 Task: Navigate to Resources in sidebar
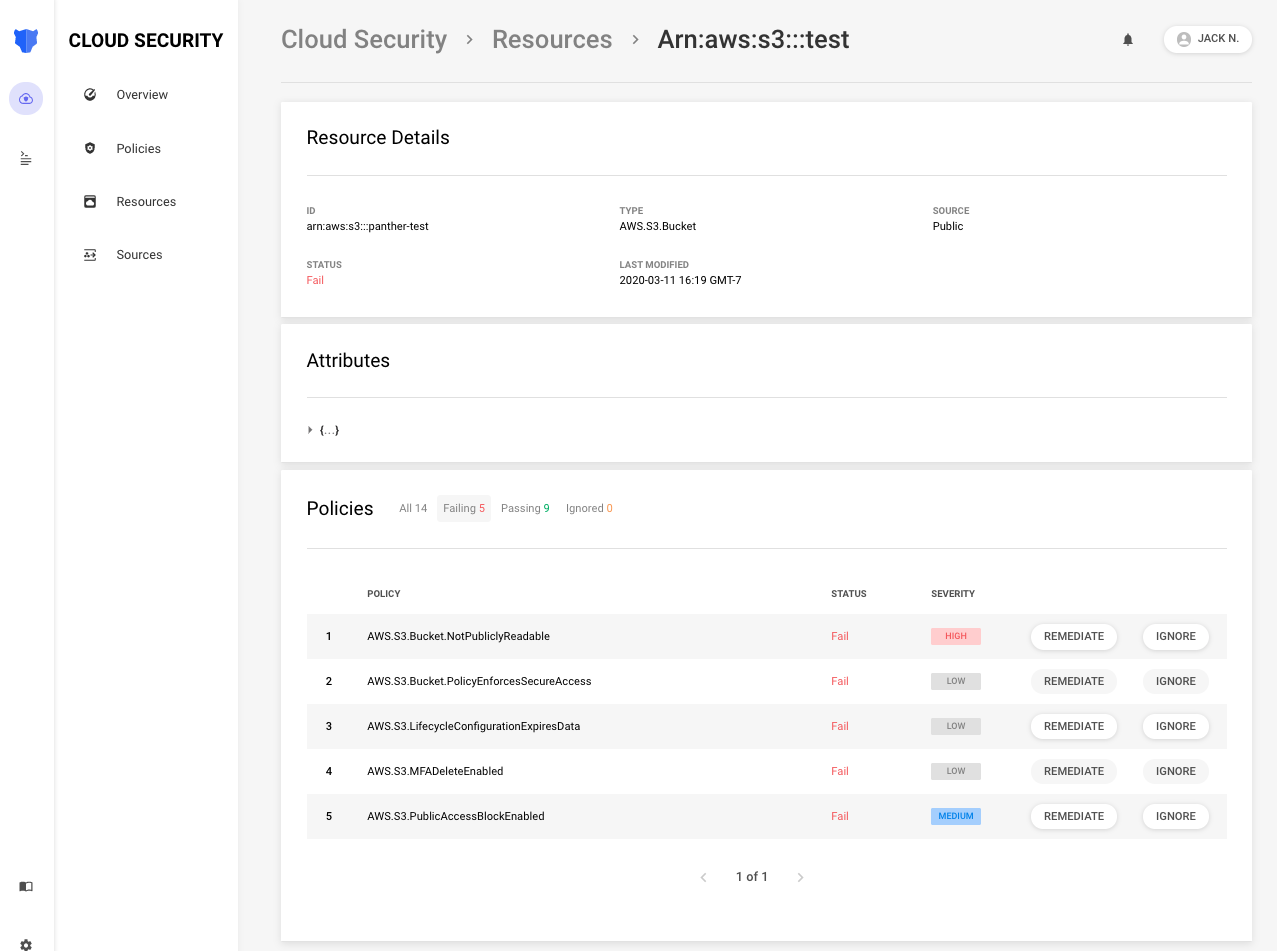(x=146, y=202)
